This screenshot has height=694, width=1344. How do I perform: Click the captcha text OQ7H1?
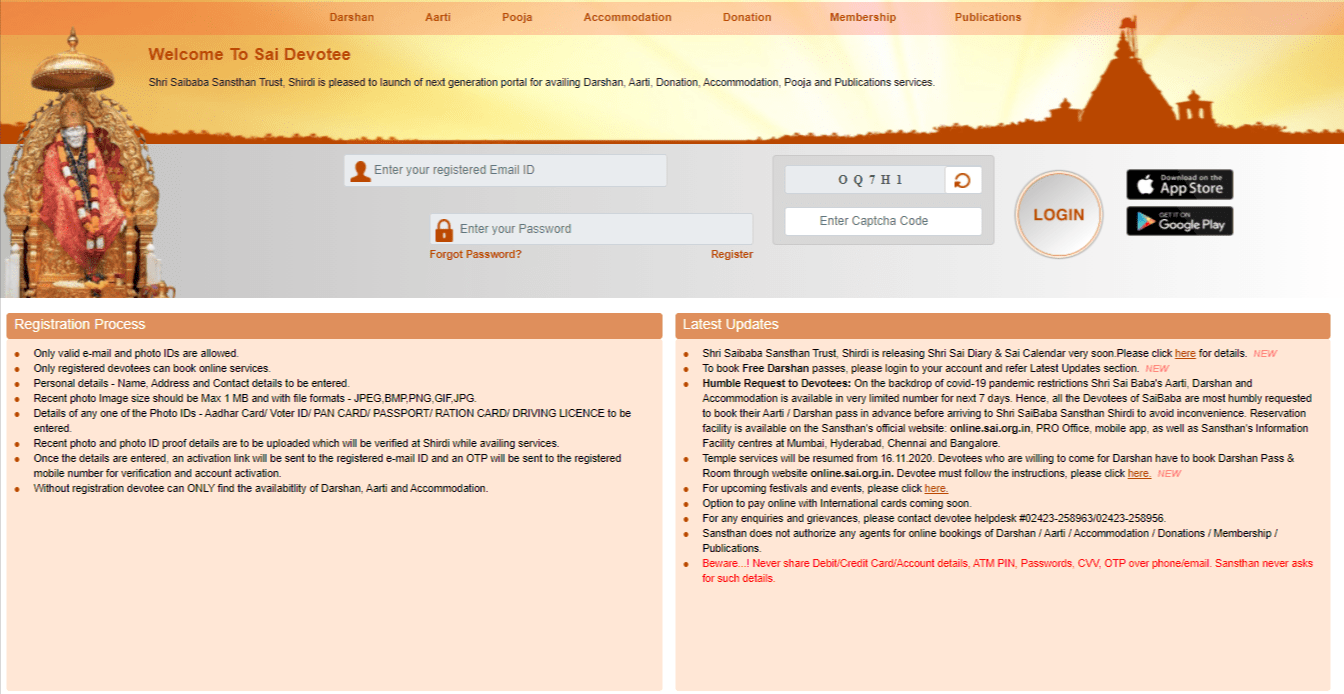871,180
